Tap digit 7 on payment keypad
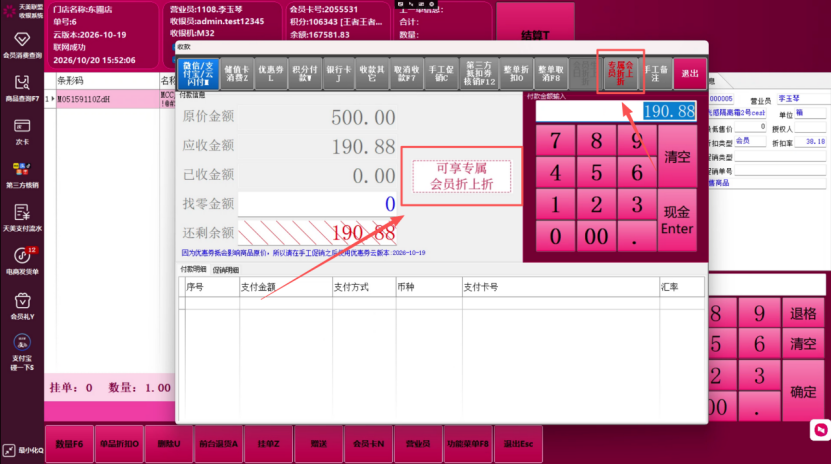This screenshot has height=464, width=831. [555, 141]
